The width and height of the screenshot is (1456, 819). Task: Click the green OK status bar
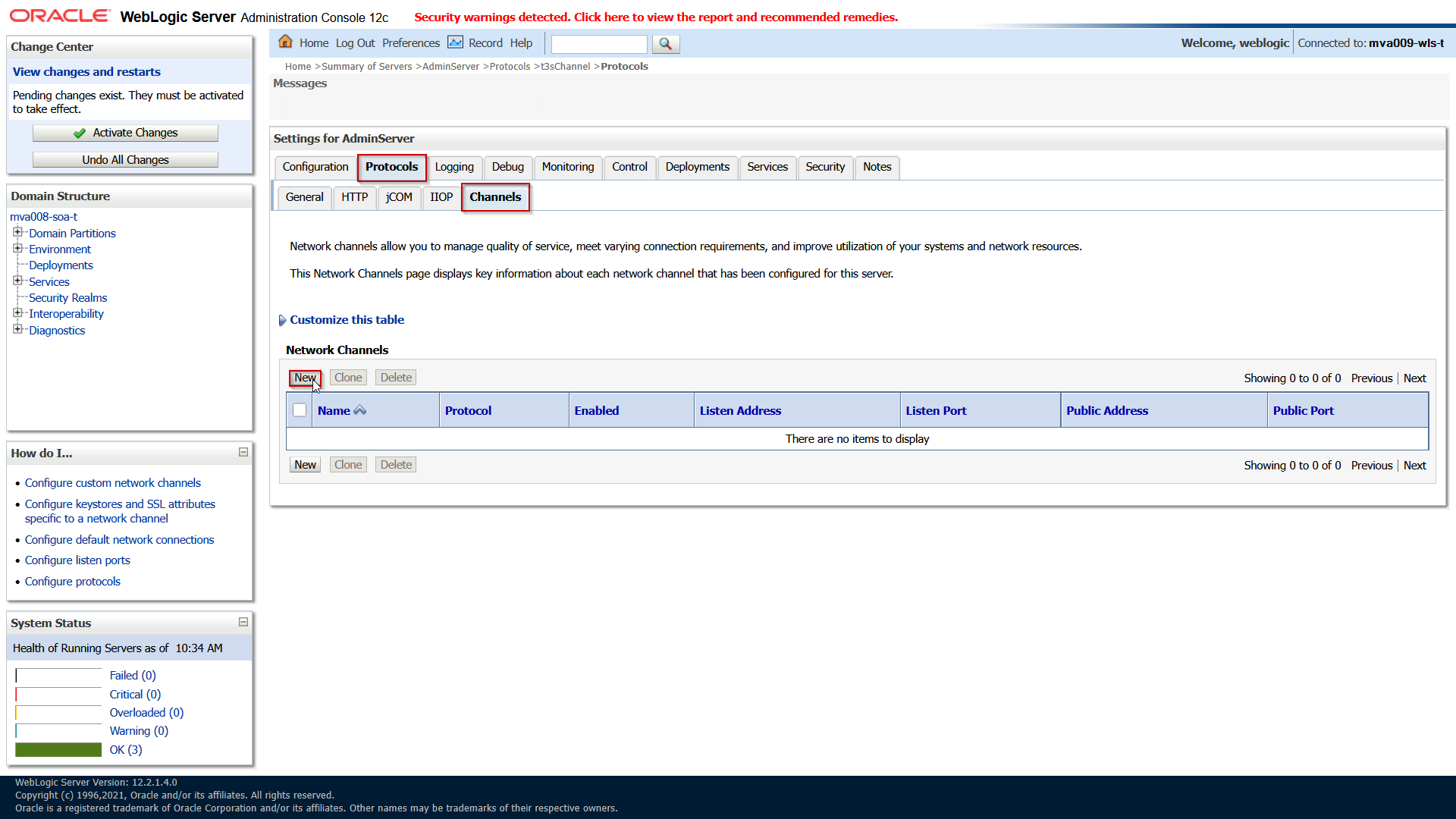pos(58,750)
